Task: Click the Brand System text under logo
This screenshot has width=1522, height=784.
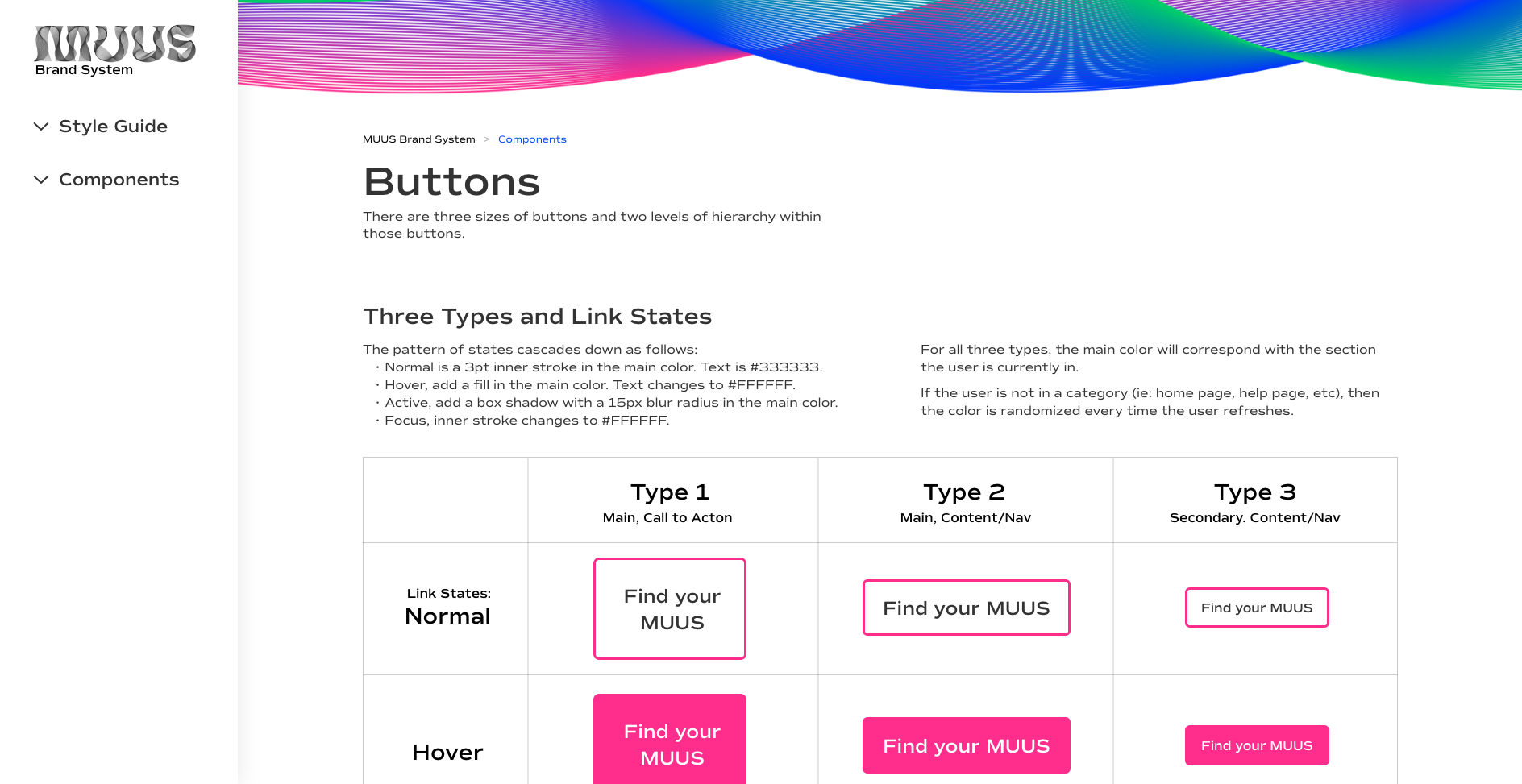Action: coord(84,70)
